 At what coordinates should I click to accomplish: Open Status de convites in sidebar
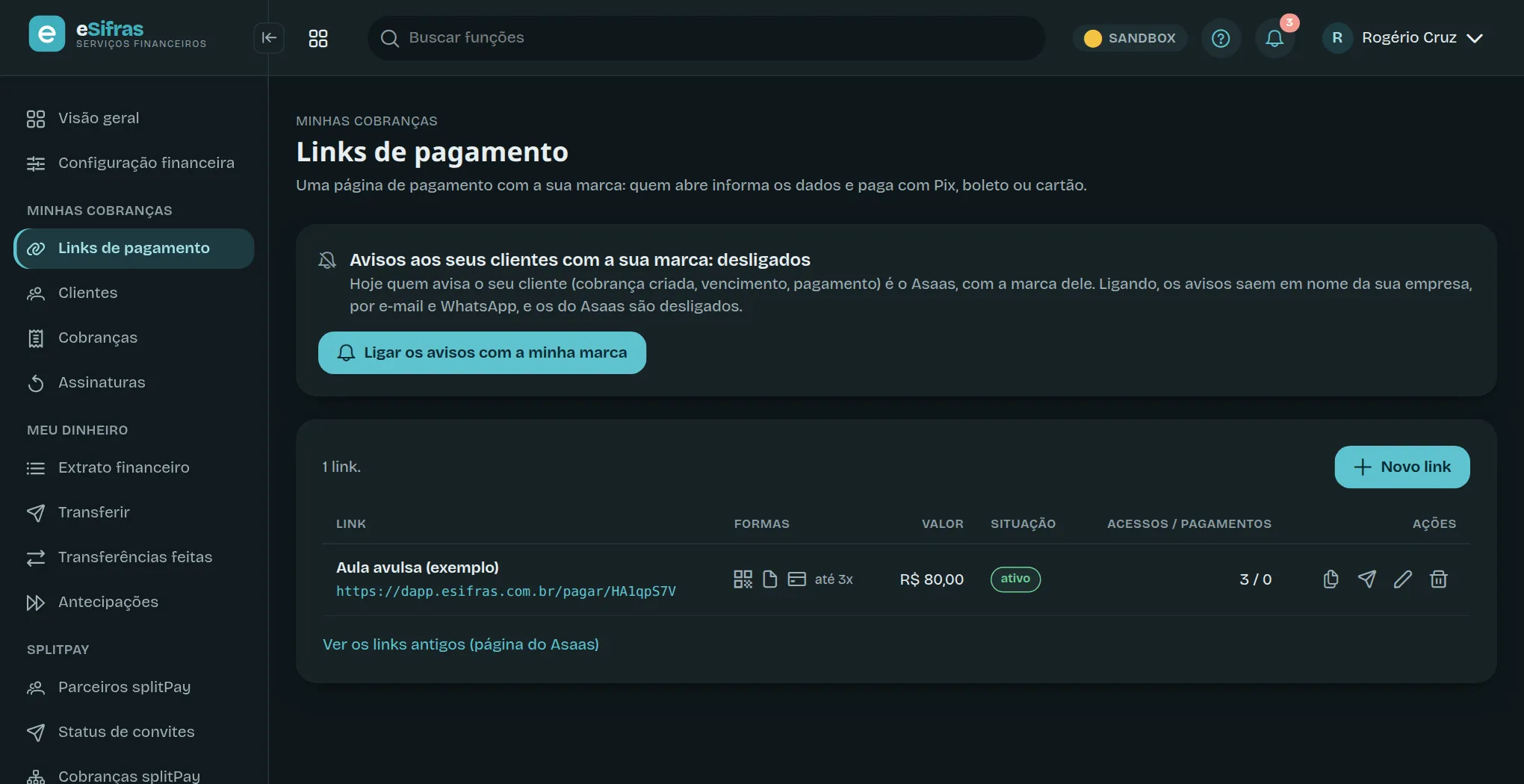click(x=134, y=732)
